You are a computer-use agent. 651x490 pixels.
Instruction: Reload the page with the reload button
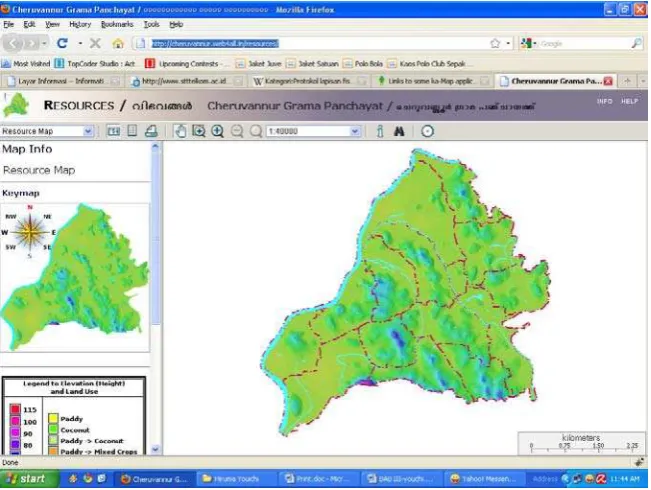click(x=63, y=43)
